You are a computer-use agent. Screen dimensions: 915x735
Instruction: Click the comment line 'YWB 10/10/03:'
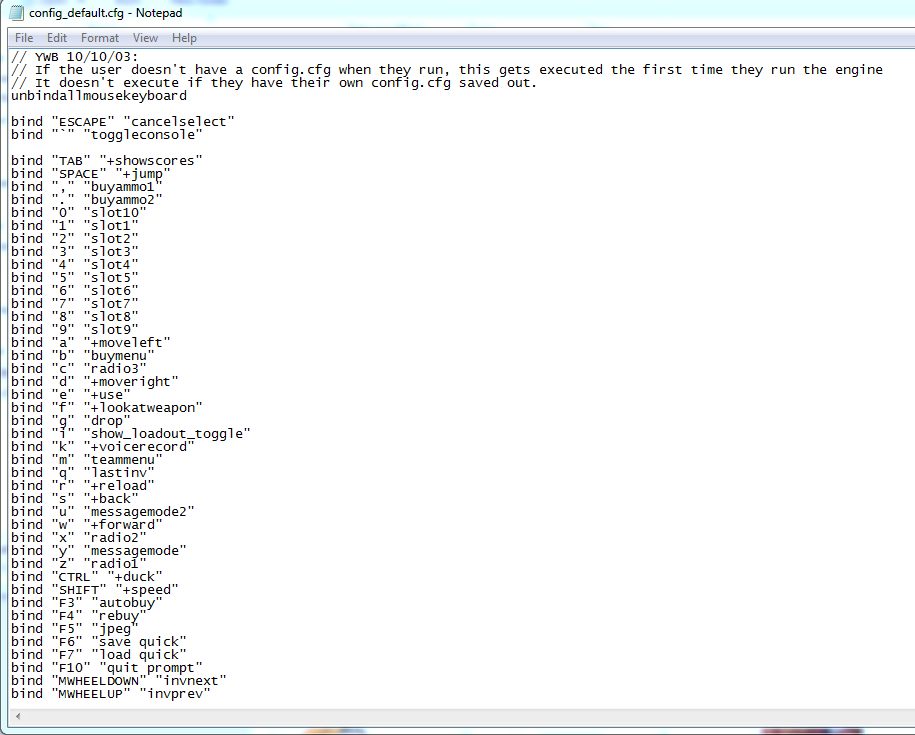[75, 57]
